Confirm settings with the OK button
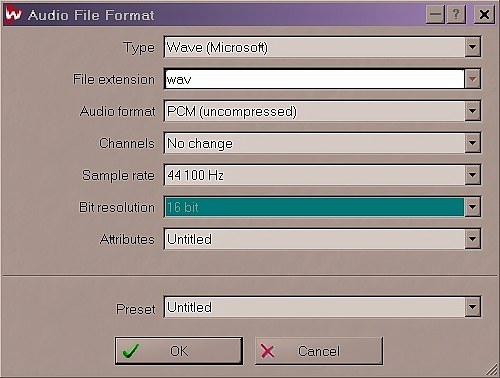Viewport: 500px width, 378px height. click(179, 351)
